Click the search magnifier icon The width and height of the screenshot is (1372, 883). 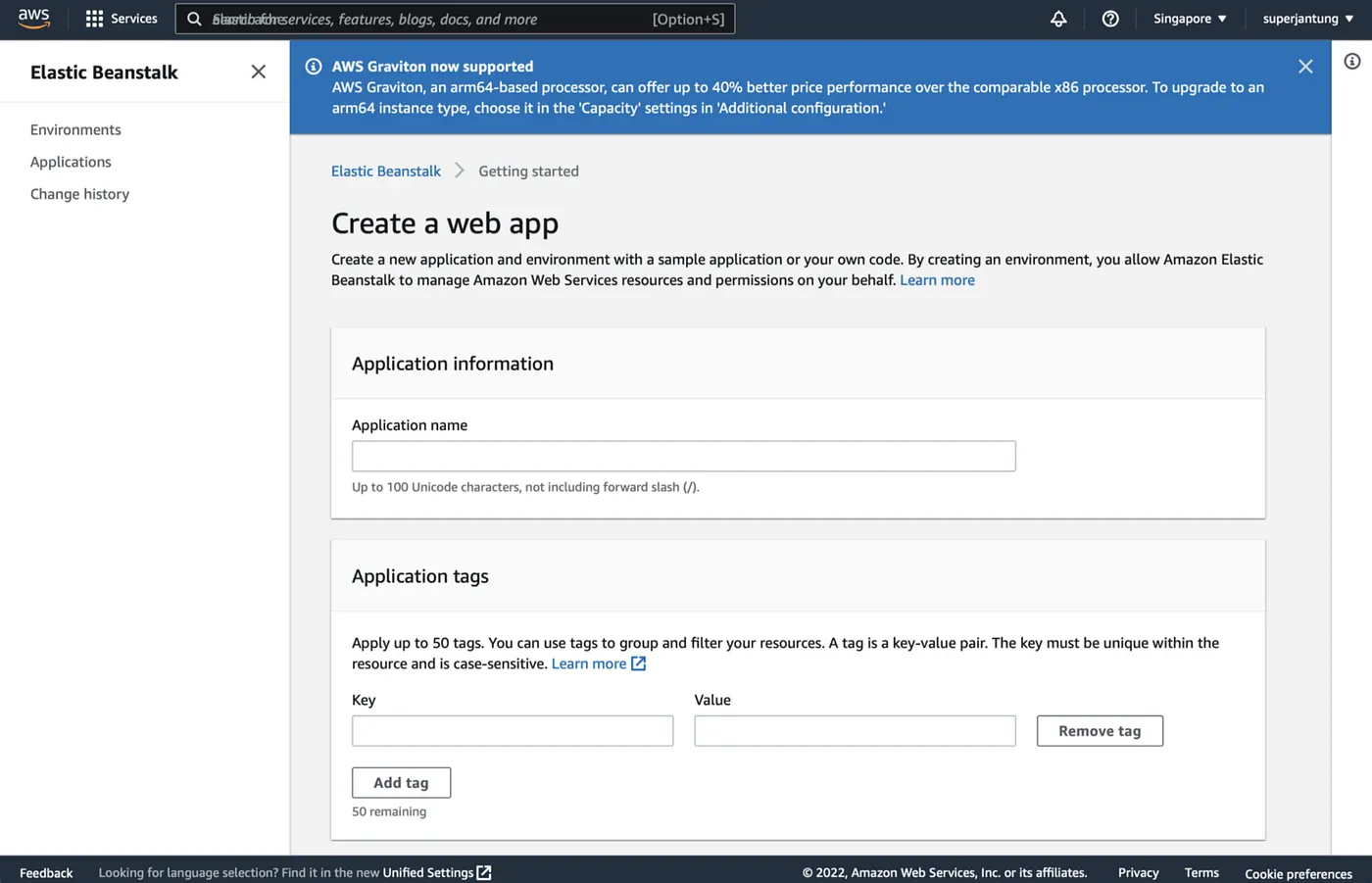[194, 19]
